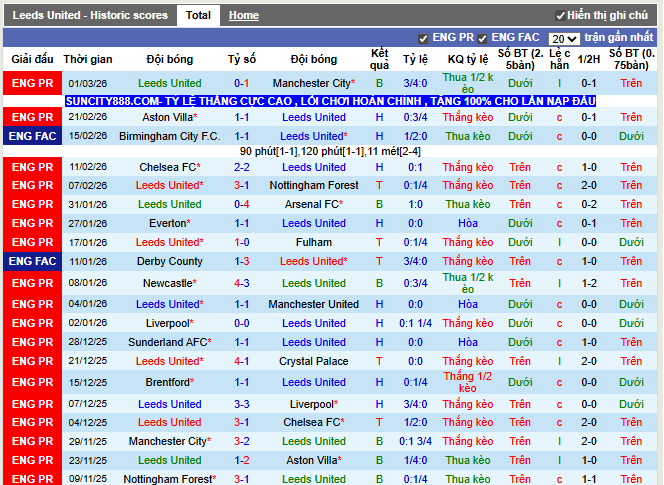Open Crystal Palace team name
The image size is (664, 485).
click(x=314, y=361)
